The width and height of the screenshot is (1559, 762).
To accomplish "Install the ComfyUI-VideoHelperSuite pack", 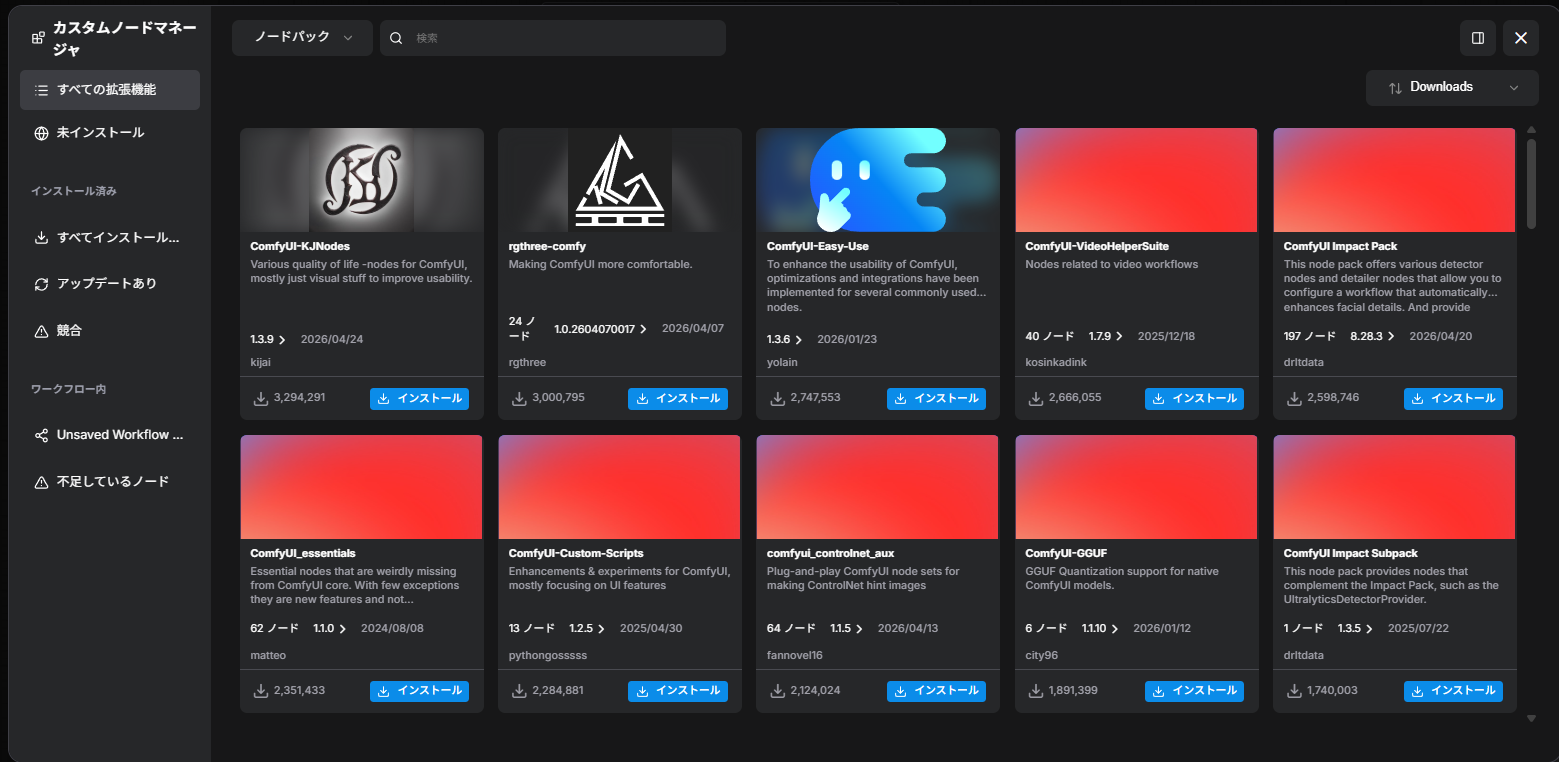I will point(1194,398).
